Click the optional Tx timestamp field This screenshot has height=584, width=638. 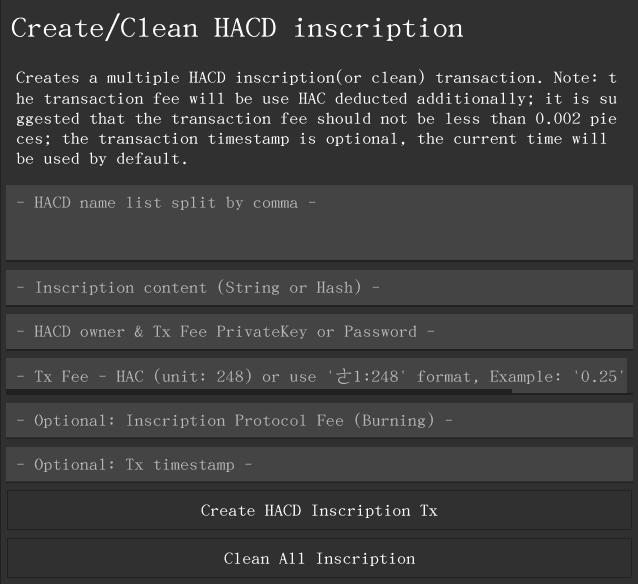tap(319, 465)
